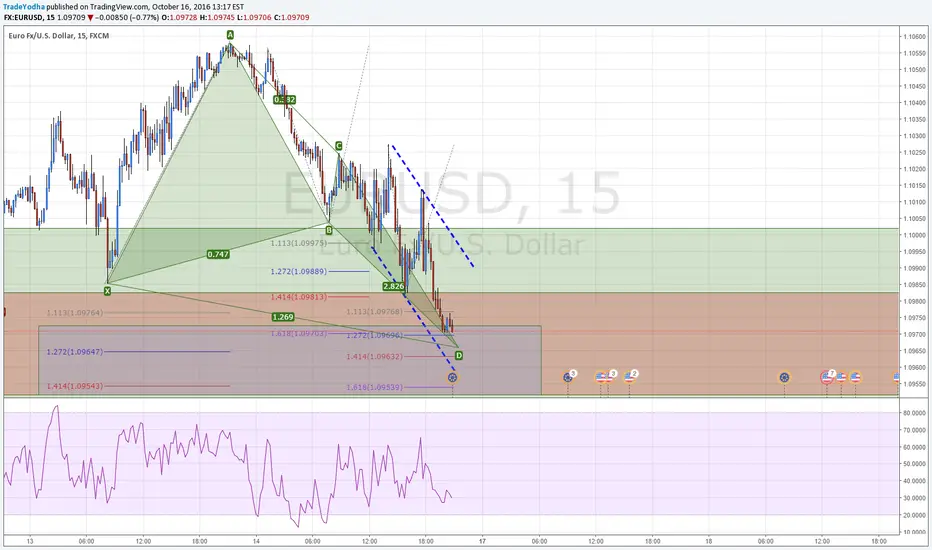Open the EU event marker before the 18 date
Image resolution: width=932 pixels, height=550 pixels.
coord(784,377)
